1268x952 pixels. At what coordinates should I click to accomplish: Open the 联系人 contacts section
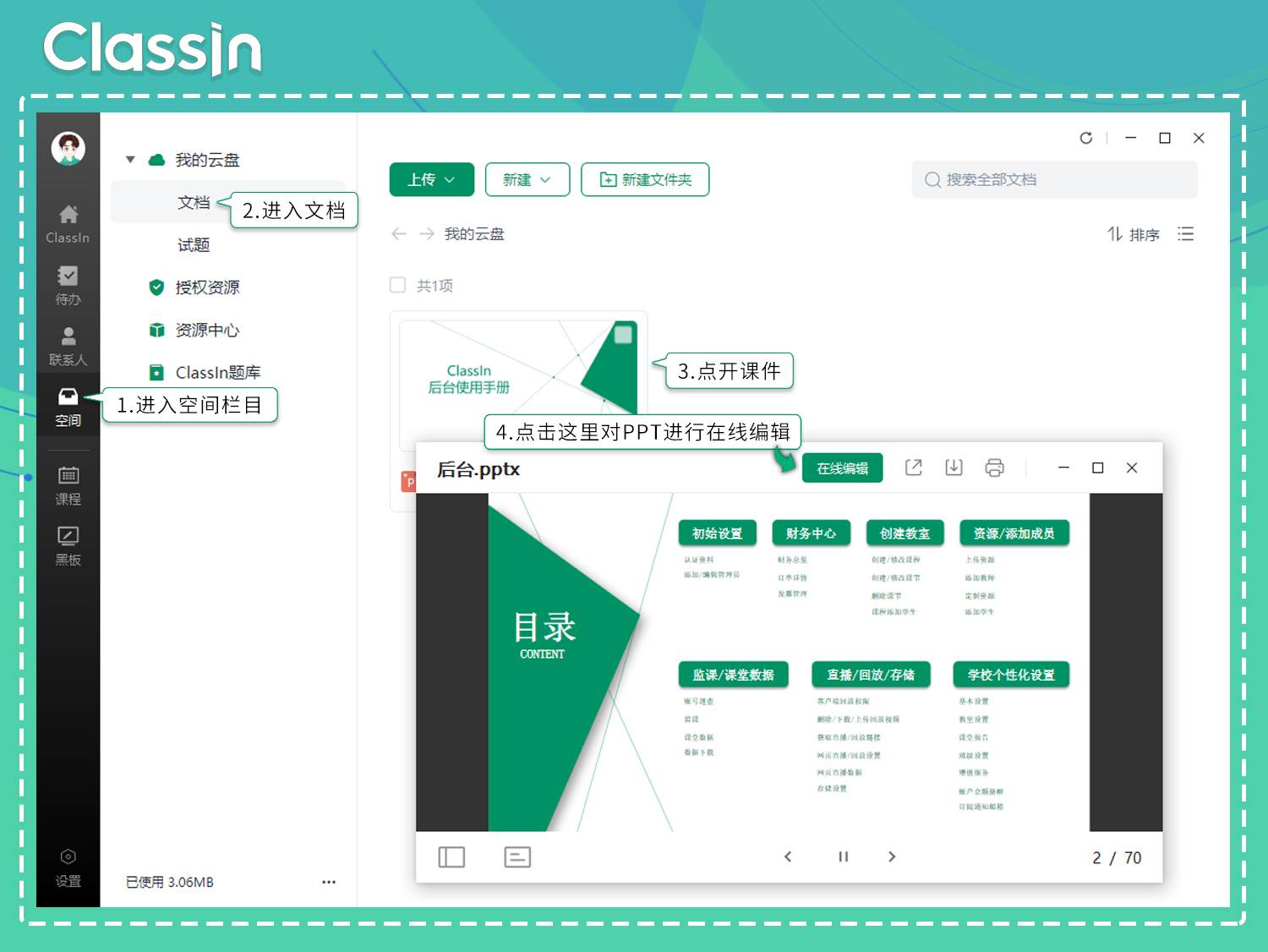(68, 347)
